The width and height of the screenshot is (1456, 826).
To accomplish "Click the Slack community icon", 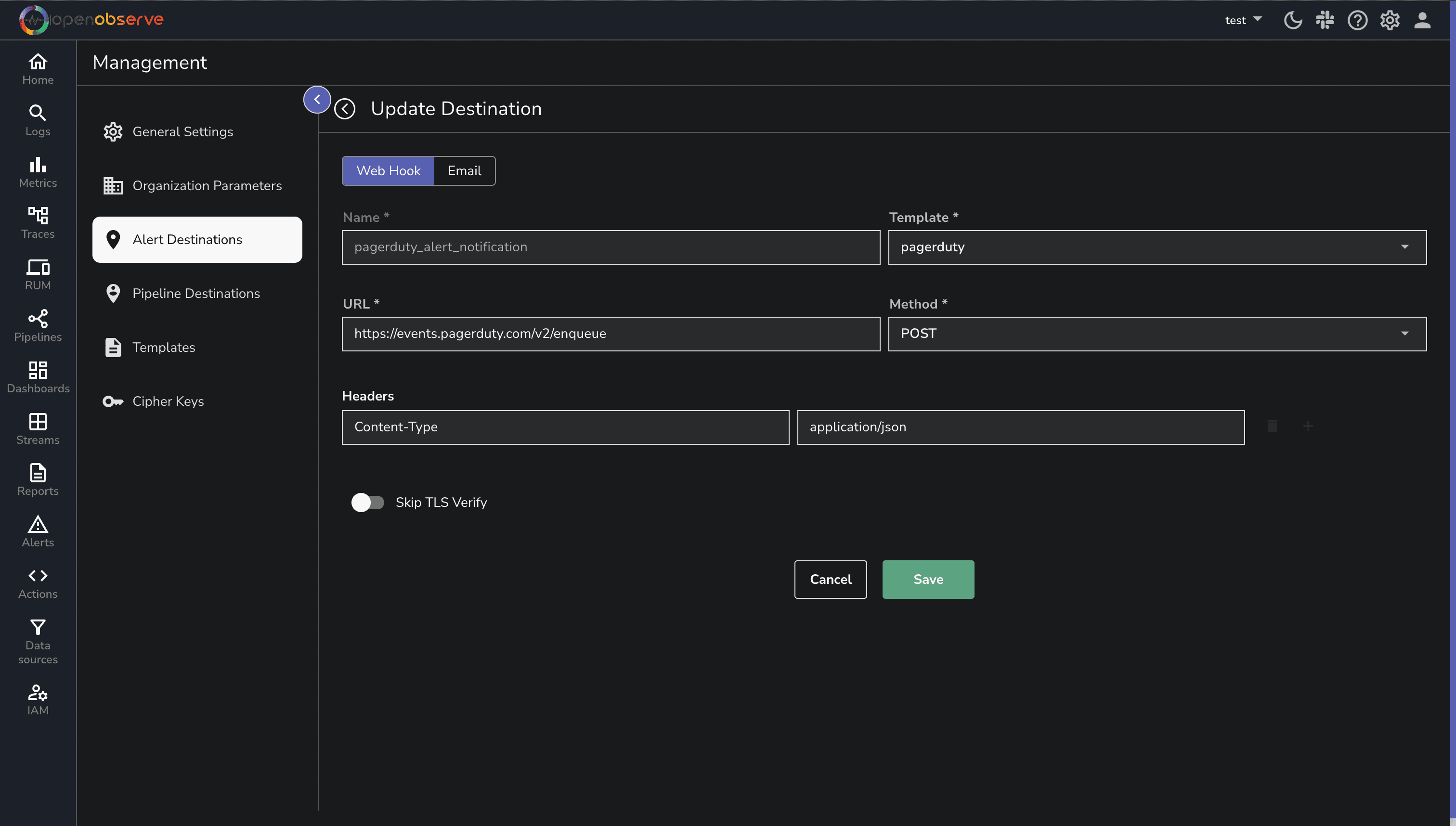I will coord(1325,20).
